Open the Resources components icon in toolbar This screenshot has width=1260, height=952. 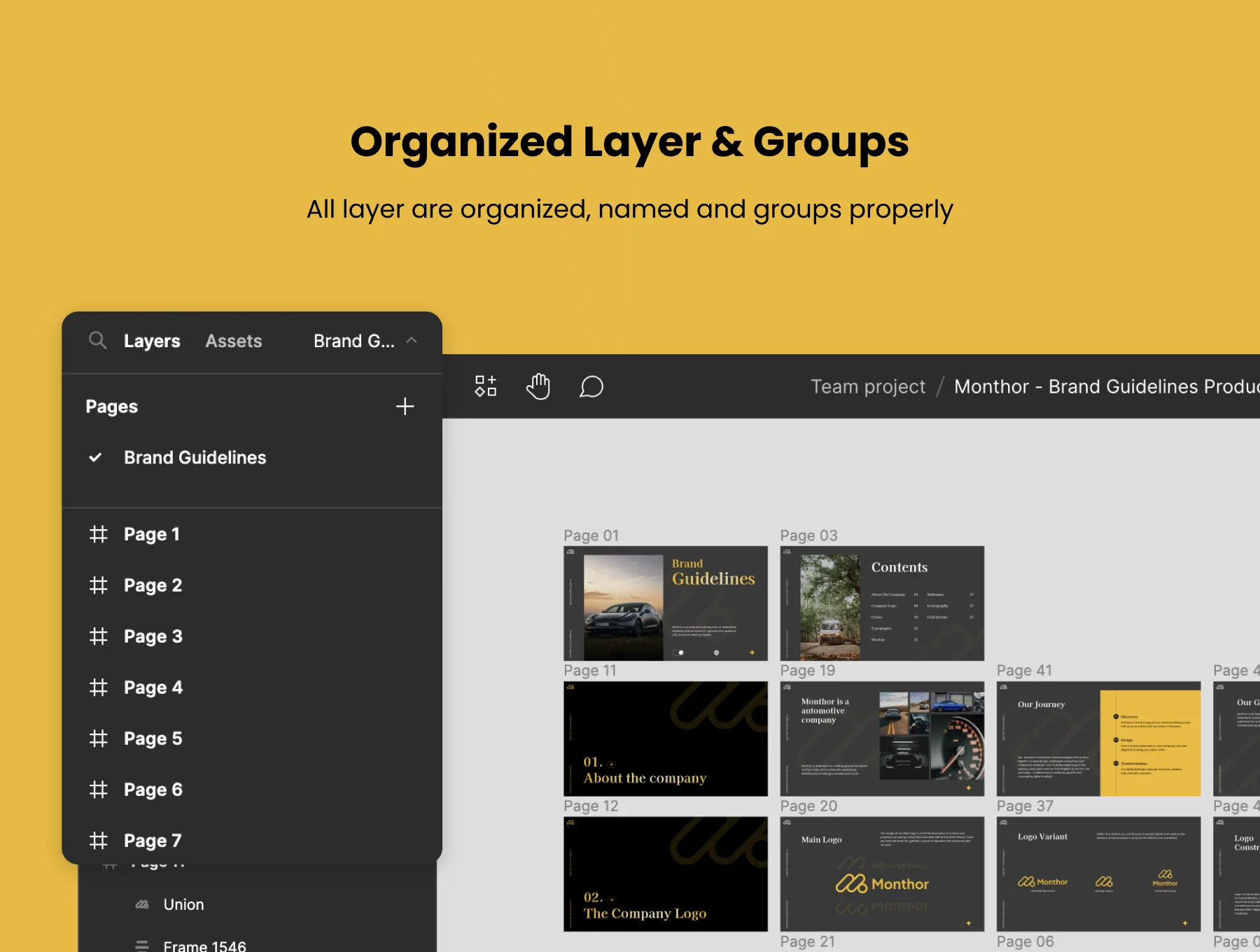tap(486, 386)
